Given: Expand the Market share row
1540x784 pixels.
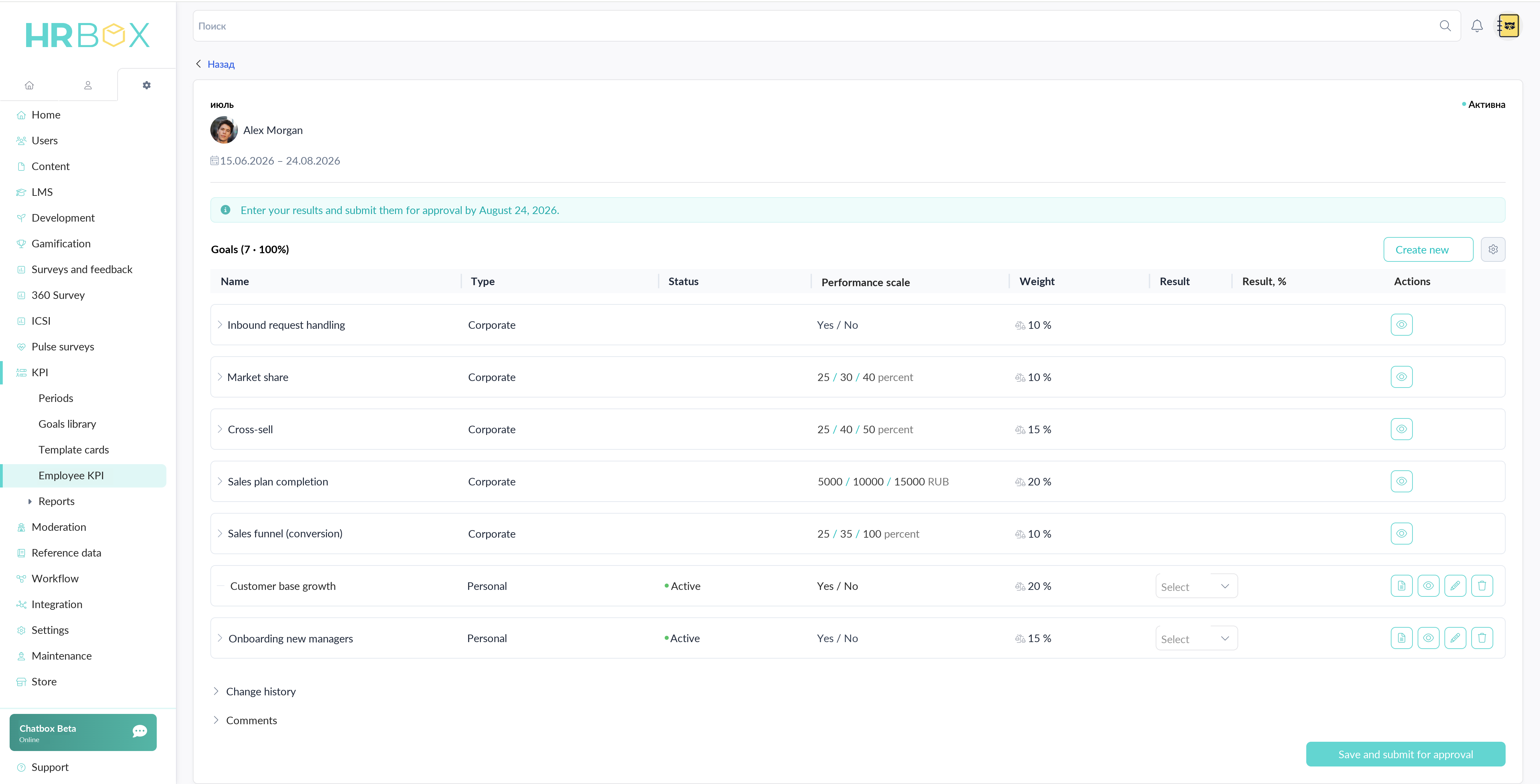Looking at the screenshot, I should 220,377.
